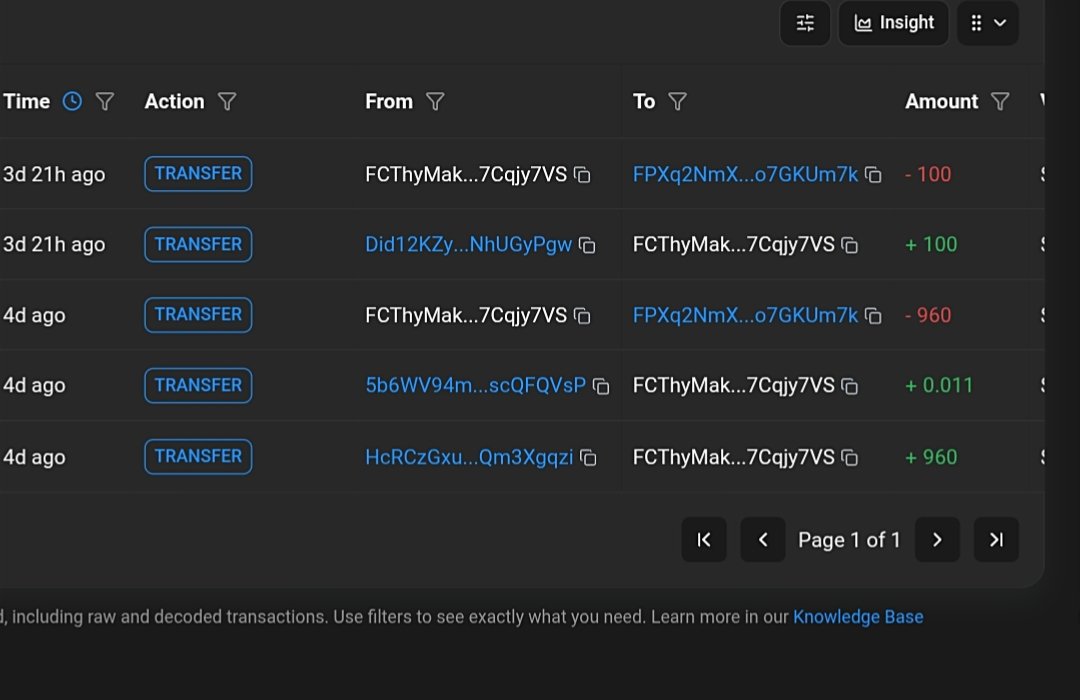1080x700 pixels.
Task: Toggle the Time column clock icon
Action: (72, 101)
